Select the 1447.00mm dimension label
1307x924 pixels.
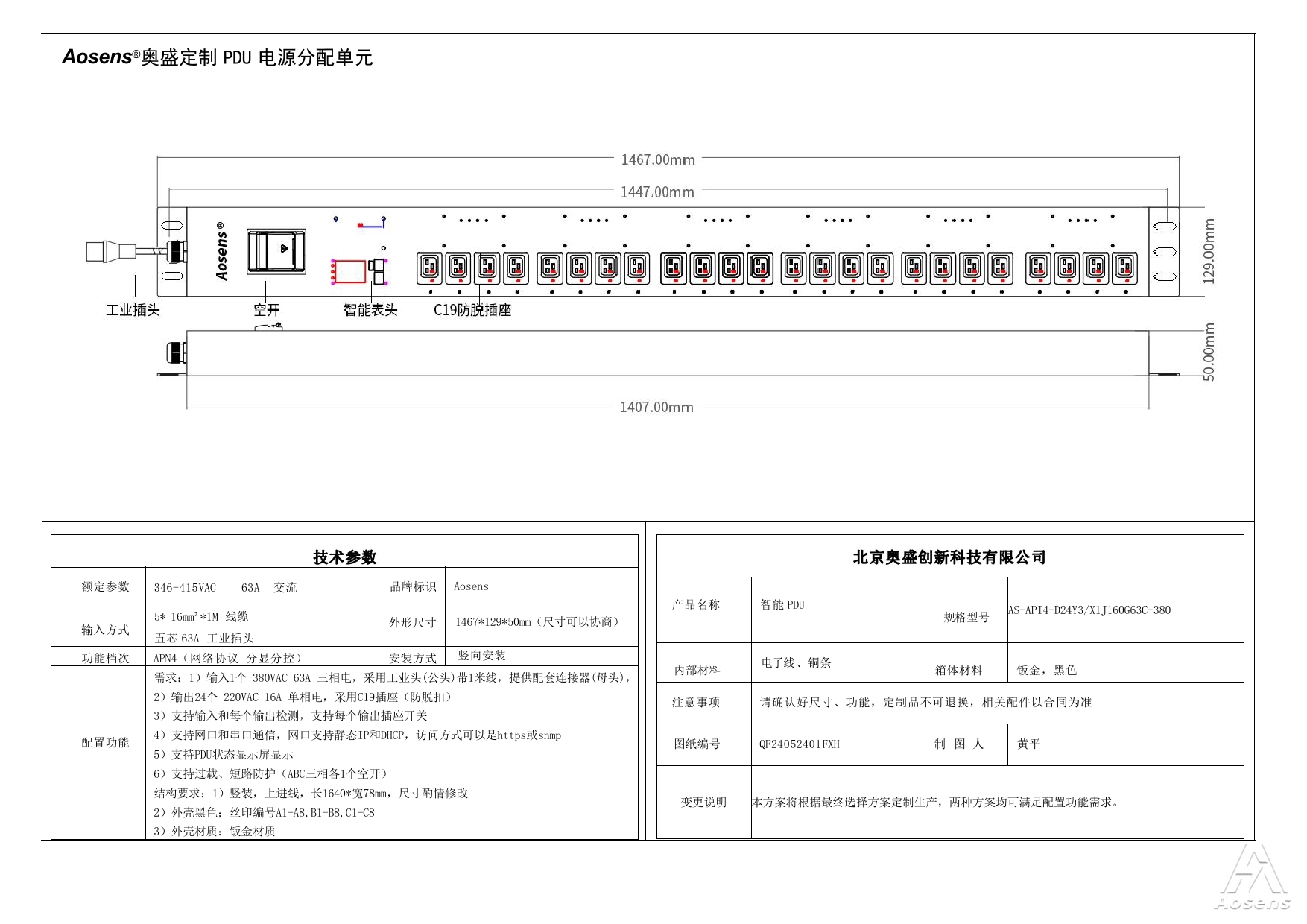point(657,192)
